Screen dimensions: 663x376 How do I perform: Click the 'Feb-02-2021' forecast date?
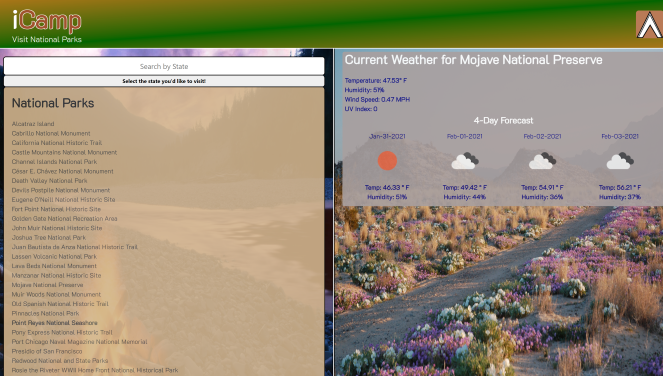pos(542,136)
